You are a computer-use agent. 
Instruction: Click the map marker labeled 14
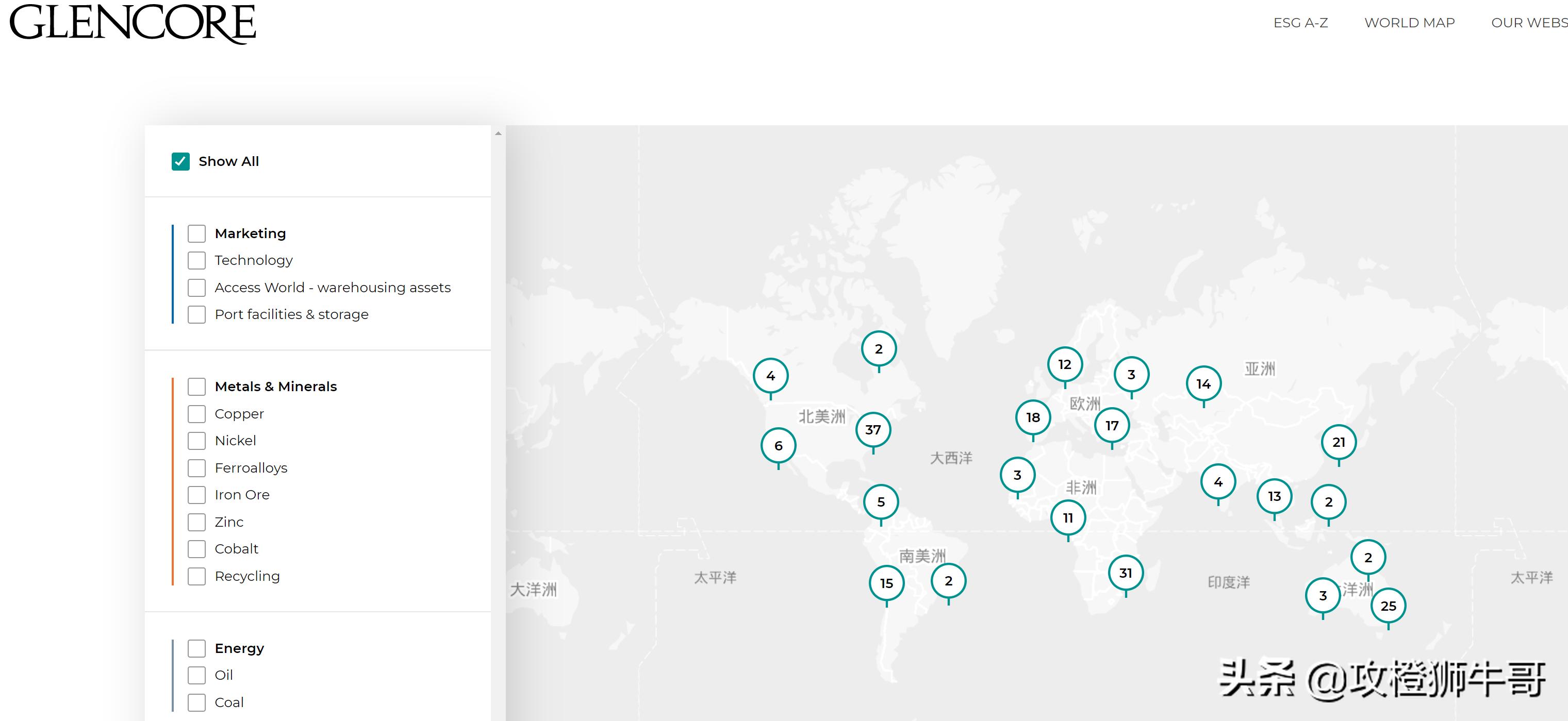pyautogui.click(x=1203, y=384)
